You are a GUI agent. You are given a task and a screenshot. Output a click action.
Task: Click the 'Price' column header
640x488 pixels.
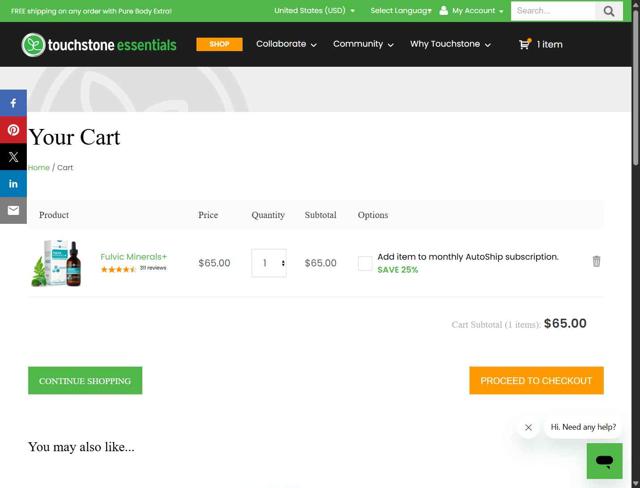pyautogui.click(x=208, y=215)
